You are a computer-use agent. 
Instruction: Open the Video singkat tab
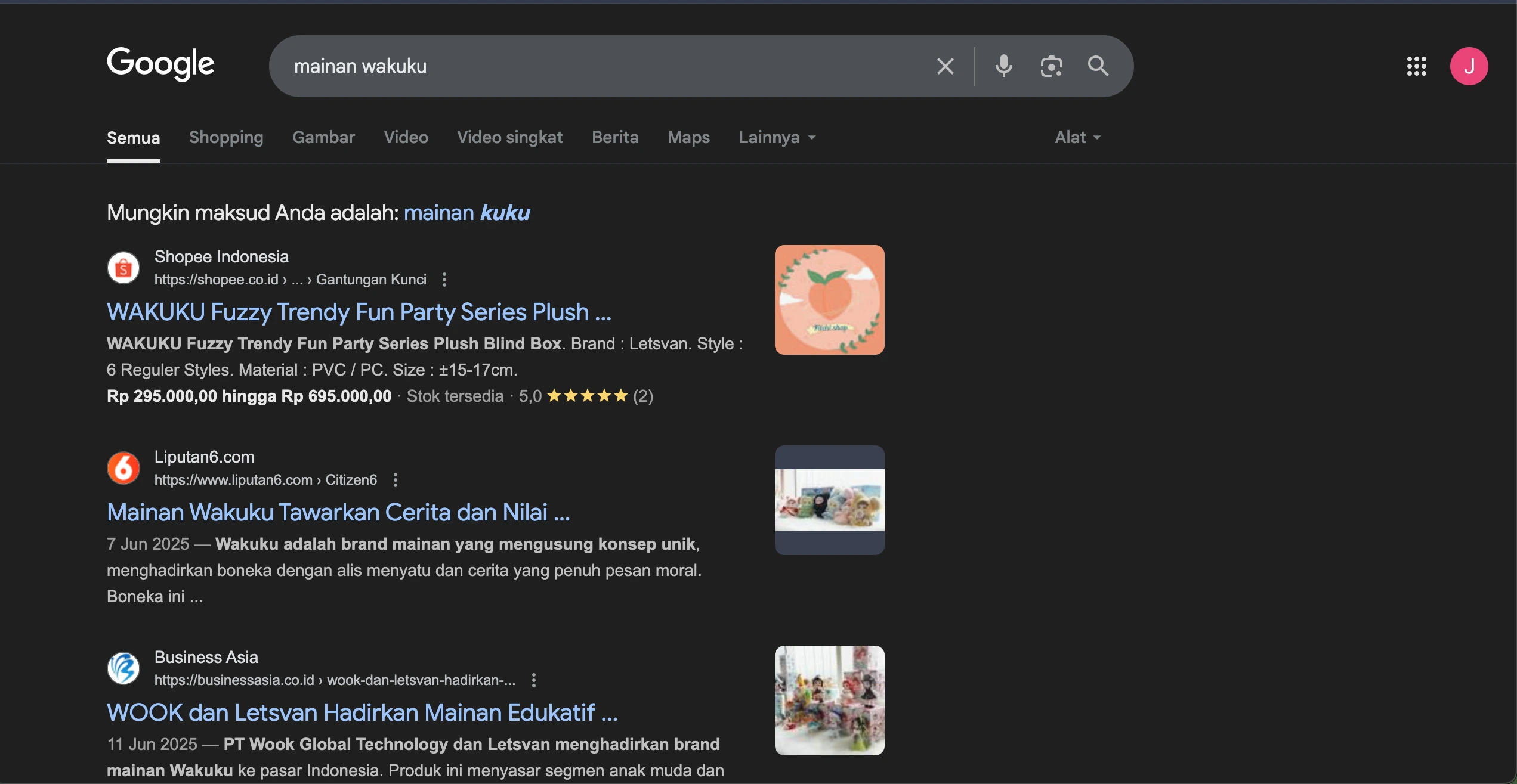pyautogui.click(x=509, y=138)
